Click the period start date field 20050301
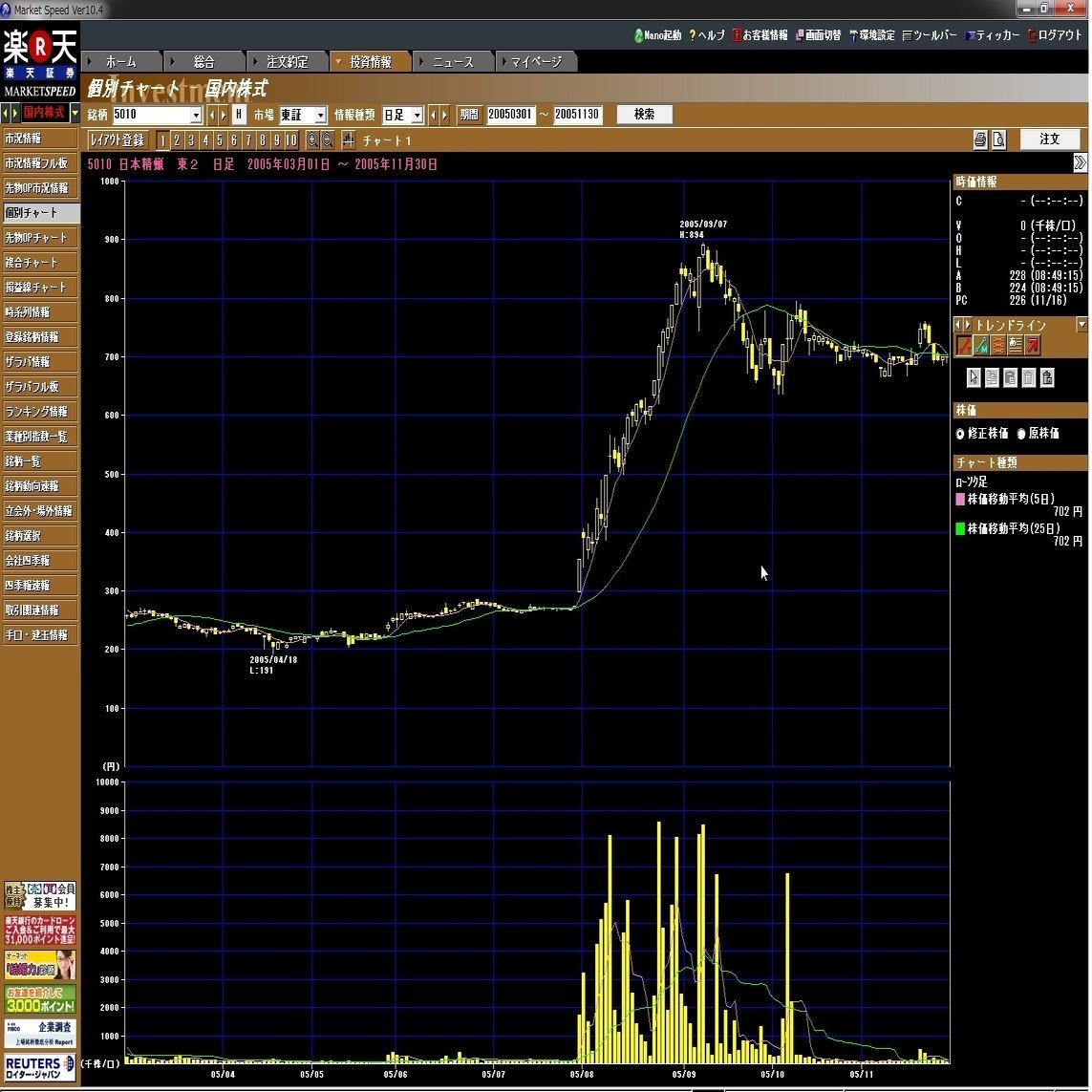 pyautogui.click(x=510, y=115)
